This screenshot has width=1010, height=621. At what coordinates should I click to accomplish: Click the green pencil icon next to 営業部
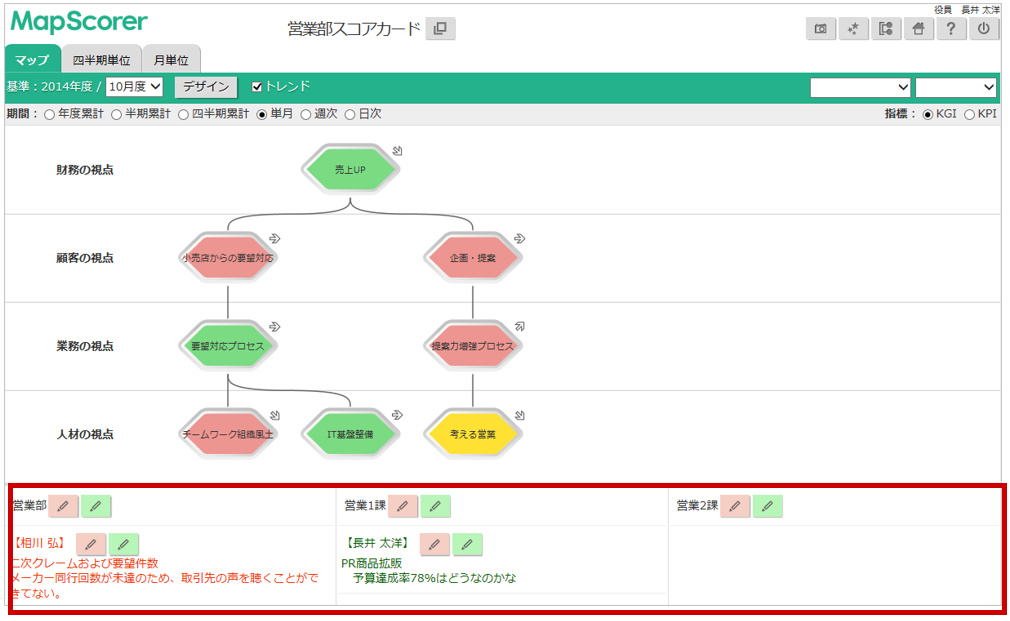[96, 506]
